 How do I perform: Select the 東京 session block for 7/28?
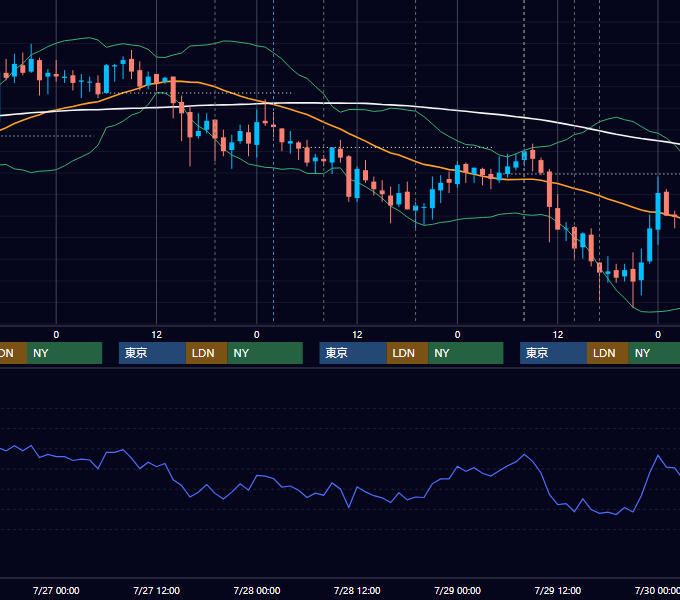[353, 353]
